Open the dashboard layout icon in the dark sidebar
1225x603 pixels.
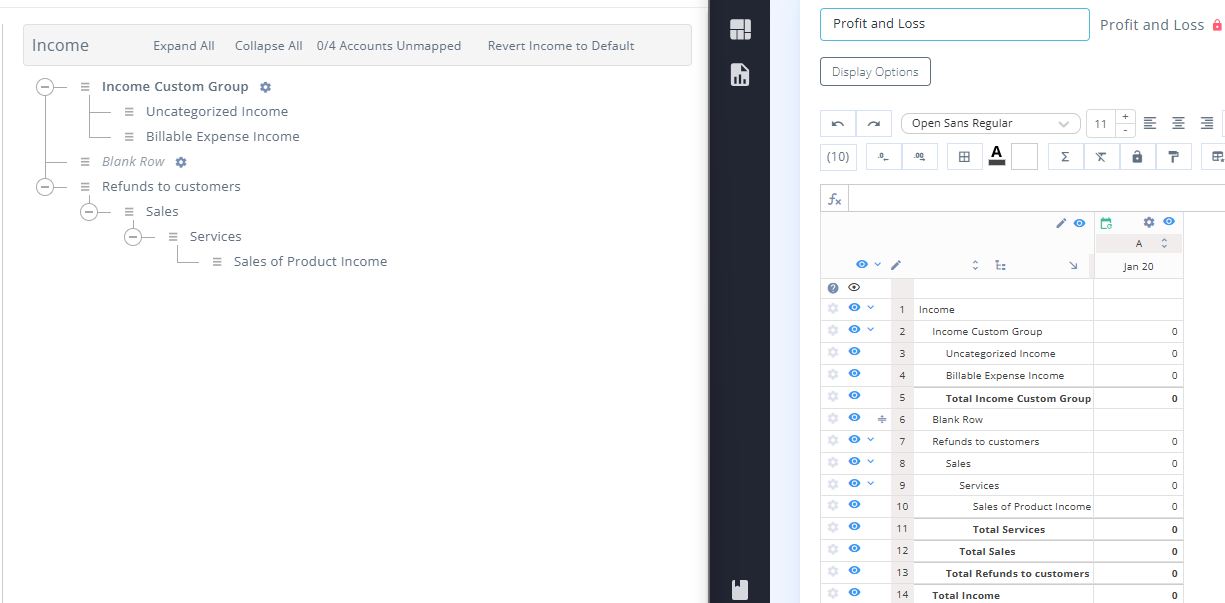pos(740,30)
